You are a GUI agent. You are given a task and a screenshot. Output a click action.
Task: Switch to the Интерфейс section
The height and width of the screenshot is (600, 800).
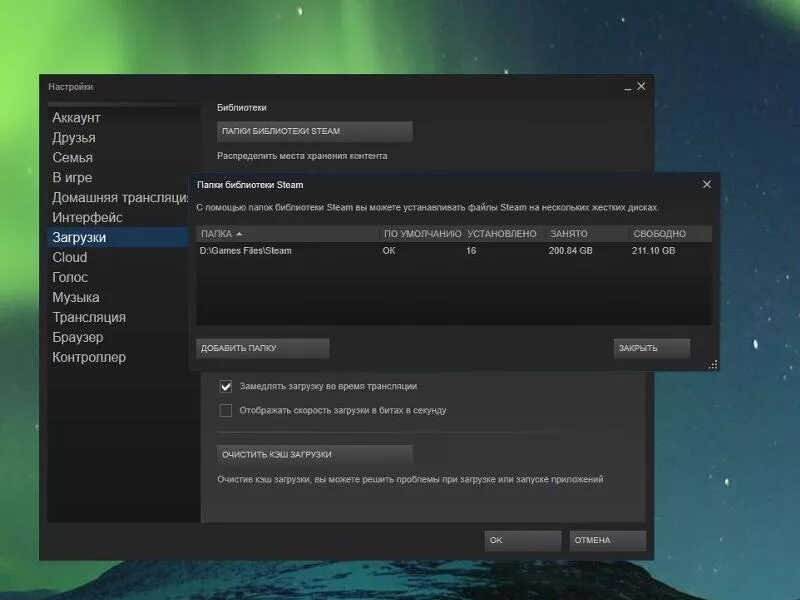coord(87,217)
